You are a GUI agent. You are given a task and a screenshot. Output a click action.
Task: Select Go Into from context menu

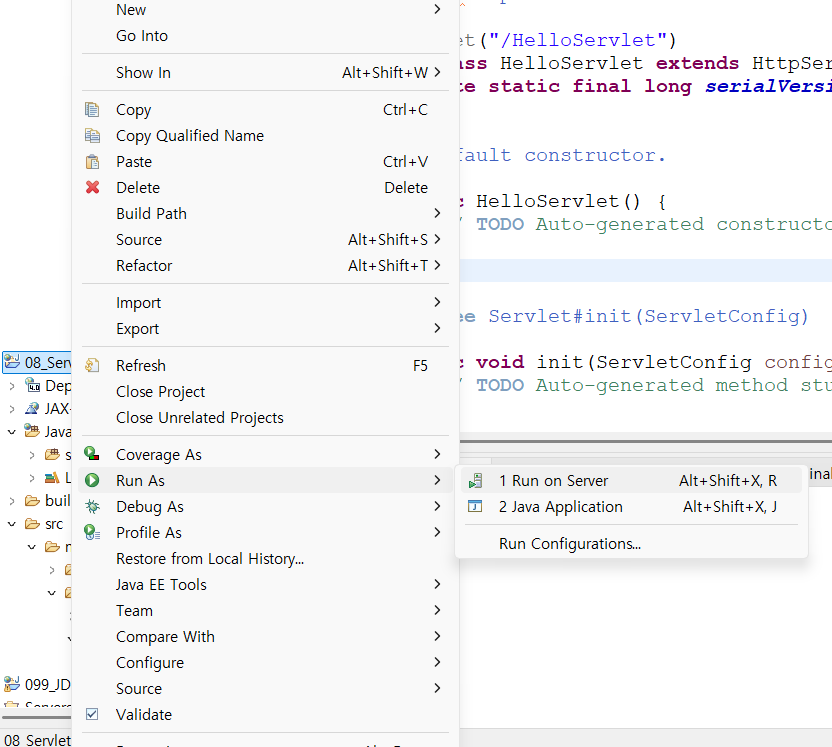(x=265, y=36)
